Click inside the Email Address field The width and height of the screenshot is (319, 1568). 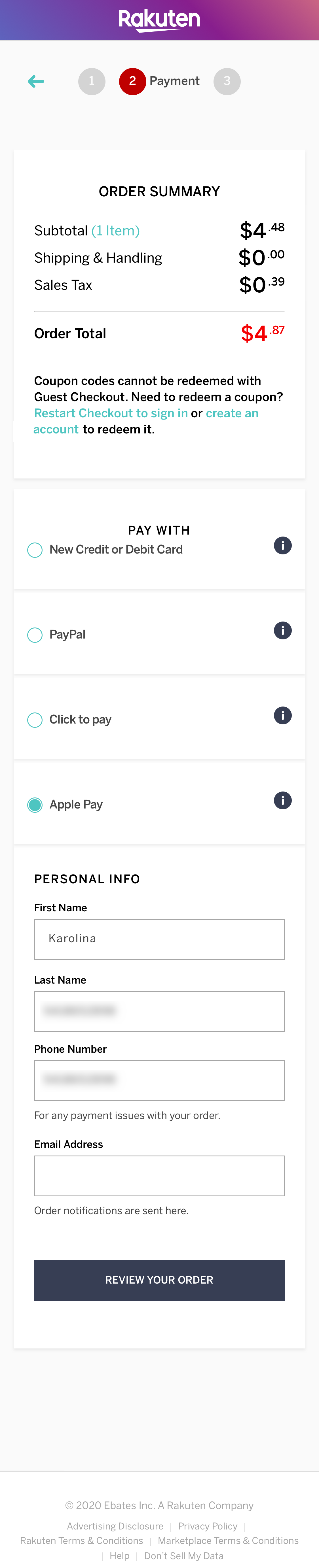click(159, 1175)
